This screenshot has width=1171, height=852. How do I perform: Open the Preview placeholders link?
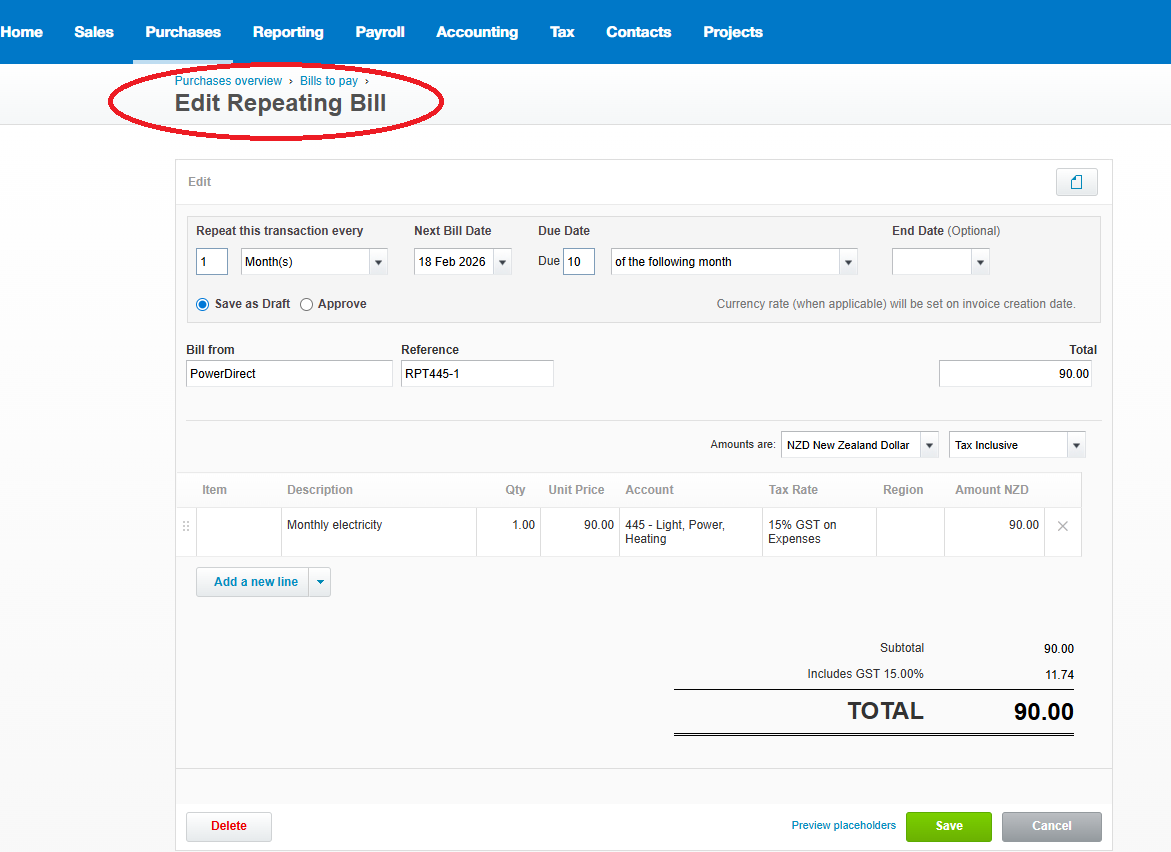coord(843,826)
